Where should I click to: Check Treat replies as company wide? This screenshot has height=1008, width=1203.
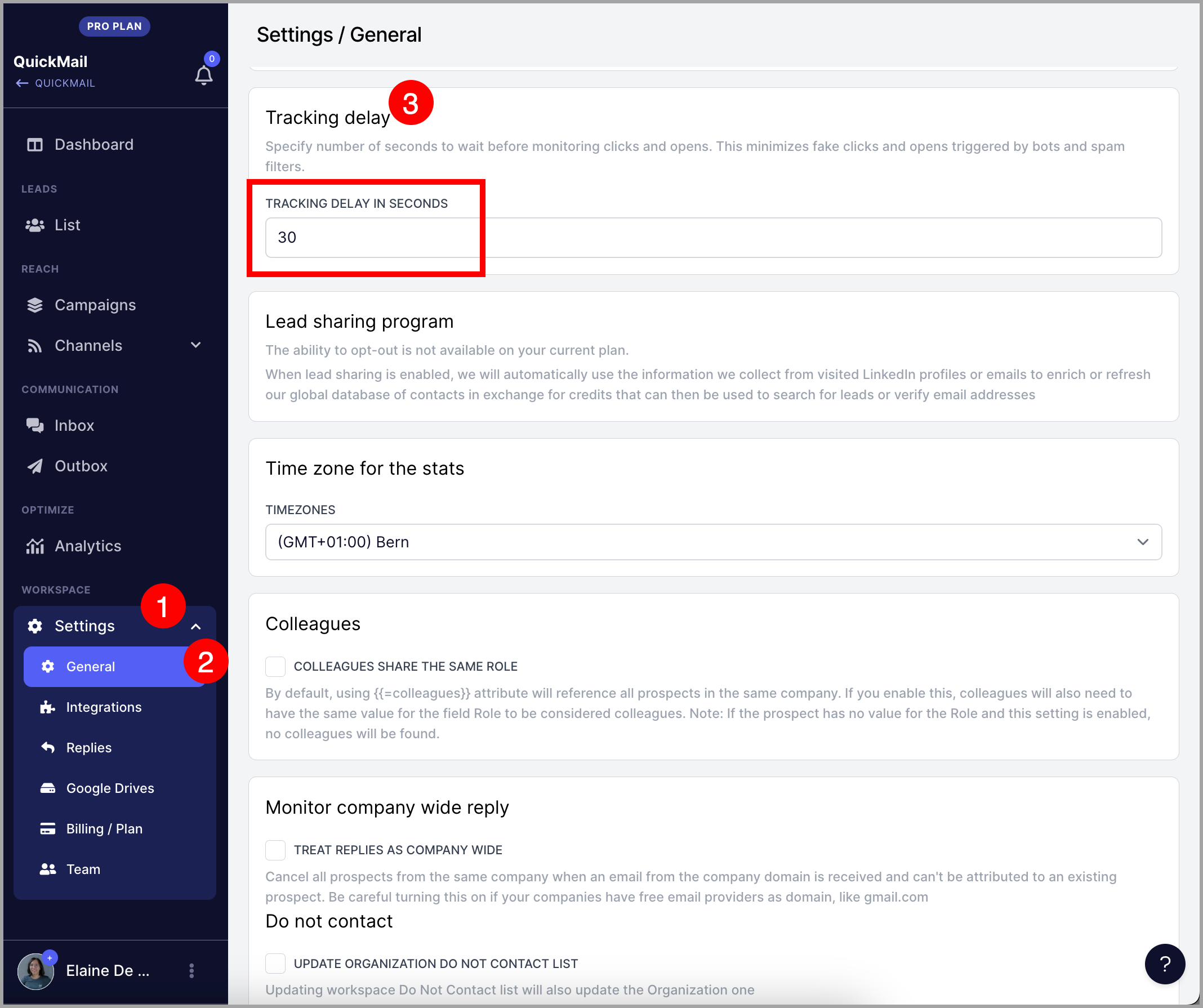[x=275, y=850]
